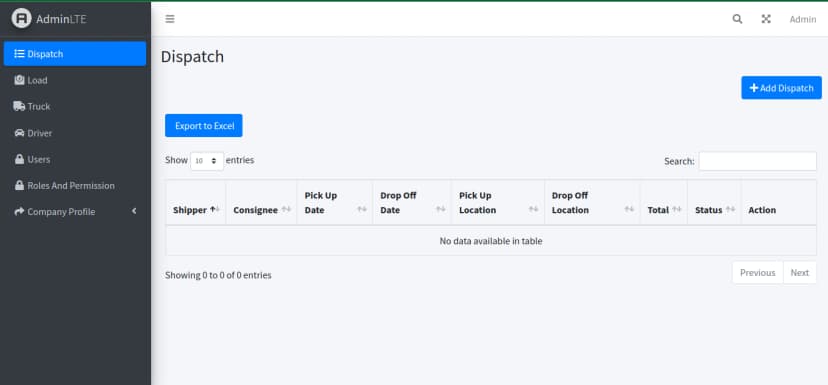Click the Shipper column header text
828x385 pixels.
[x=190, y=210]
